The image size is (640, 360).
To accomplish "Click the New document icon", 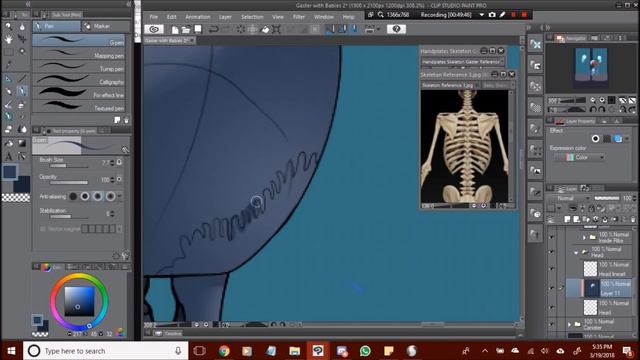I will tap(175, 29).
